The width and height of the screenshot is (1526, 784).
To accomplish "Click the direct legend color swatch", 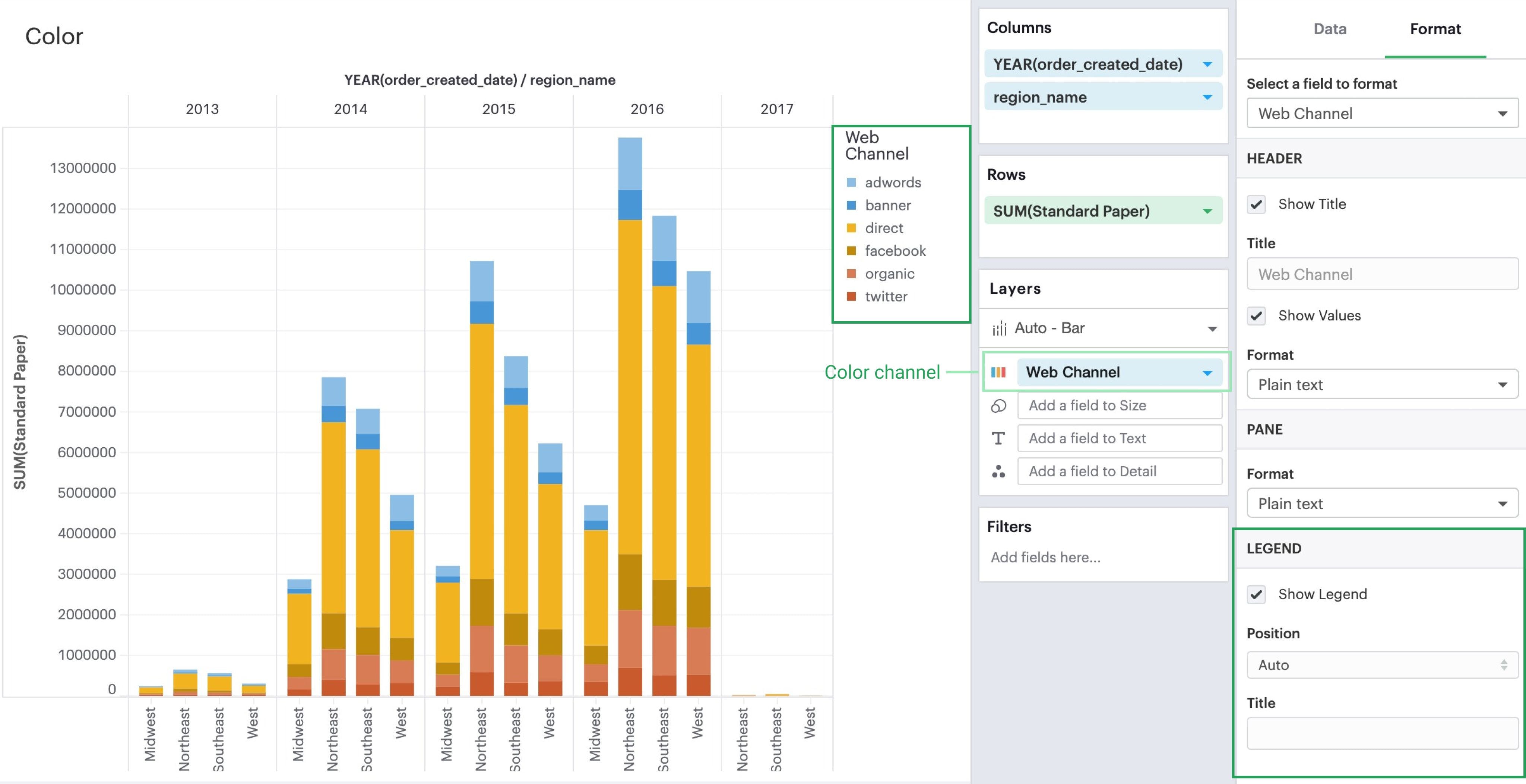I will pyautogui.click(x=851, y=228).
